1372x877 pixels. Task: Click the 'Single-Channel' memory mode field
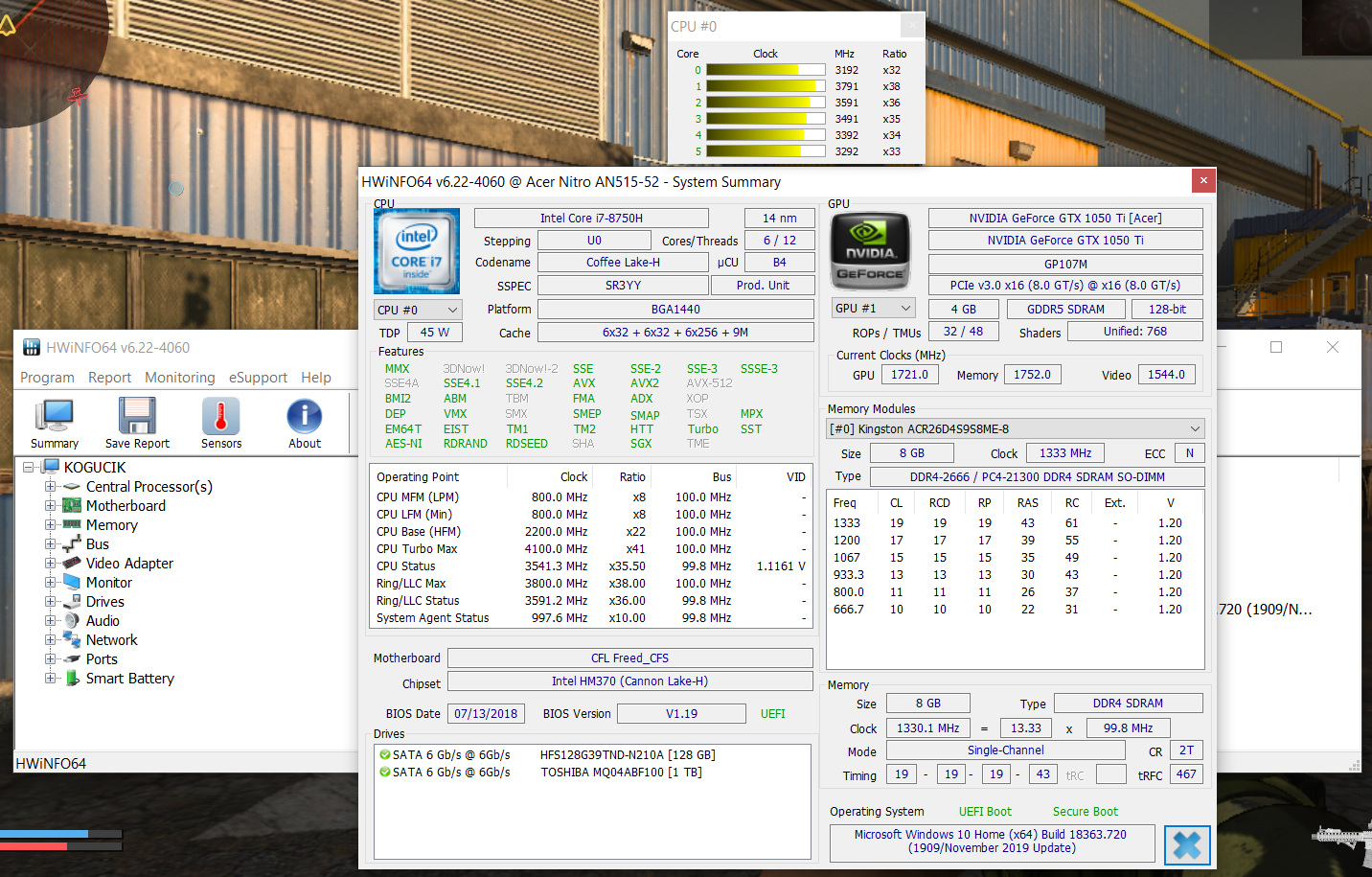tap(1005, 750)
